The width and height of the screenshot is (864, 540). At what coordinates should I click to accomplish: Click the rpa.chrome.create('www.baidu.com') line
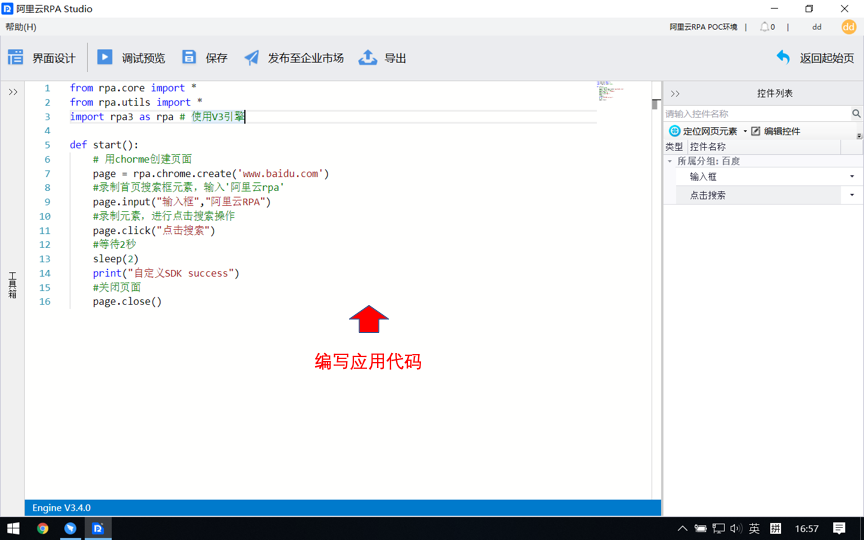click(x=211, y=174)
